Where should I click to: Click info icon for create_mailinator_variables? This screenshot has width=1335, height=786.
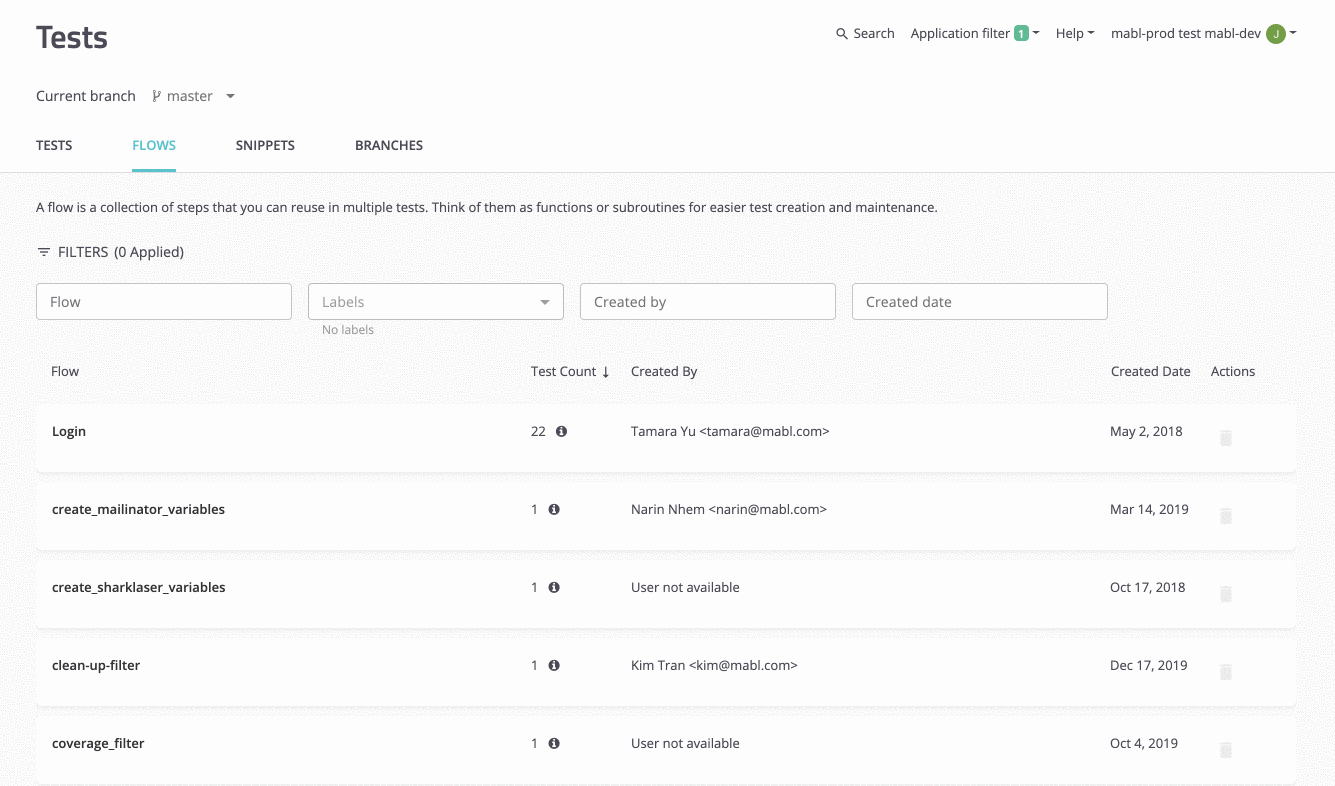tap(554, 510)
